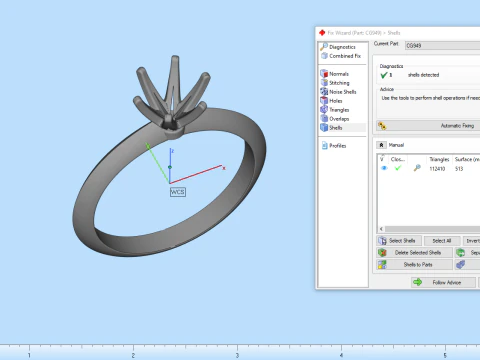Viewport: 480px width, 360px height.
Task: Click the red Fix Wizard title icon
Action: (x=322, y=33)
